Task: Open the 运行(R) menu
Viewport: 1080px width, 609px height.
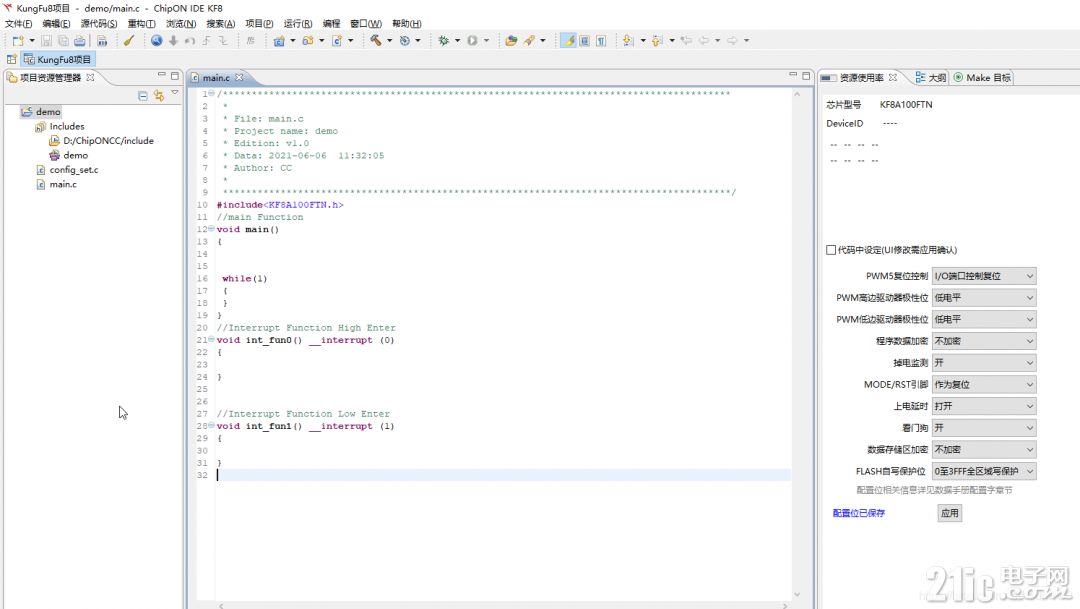Action: 298,23
